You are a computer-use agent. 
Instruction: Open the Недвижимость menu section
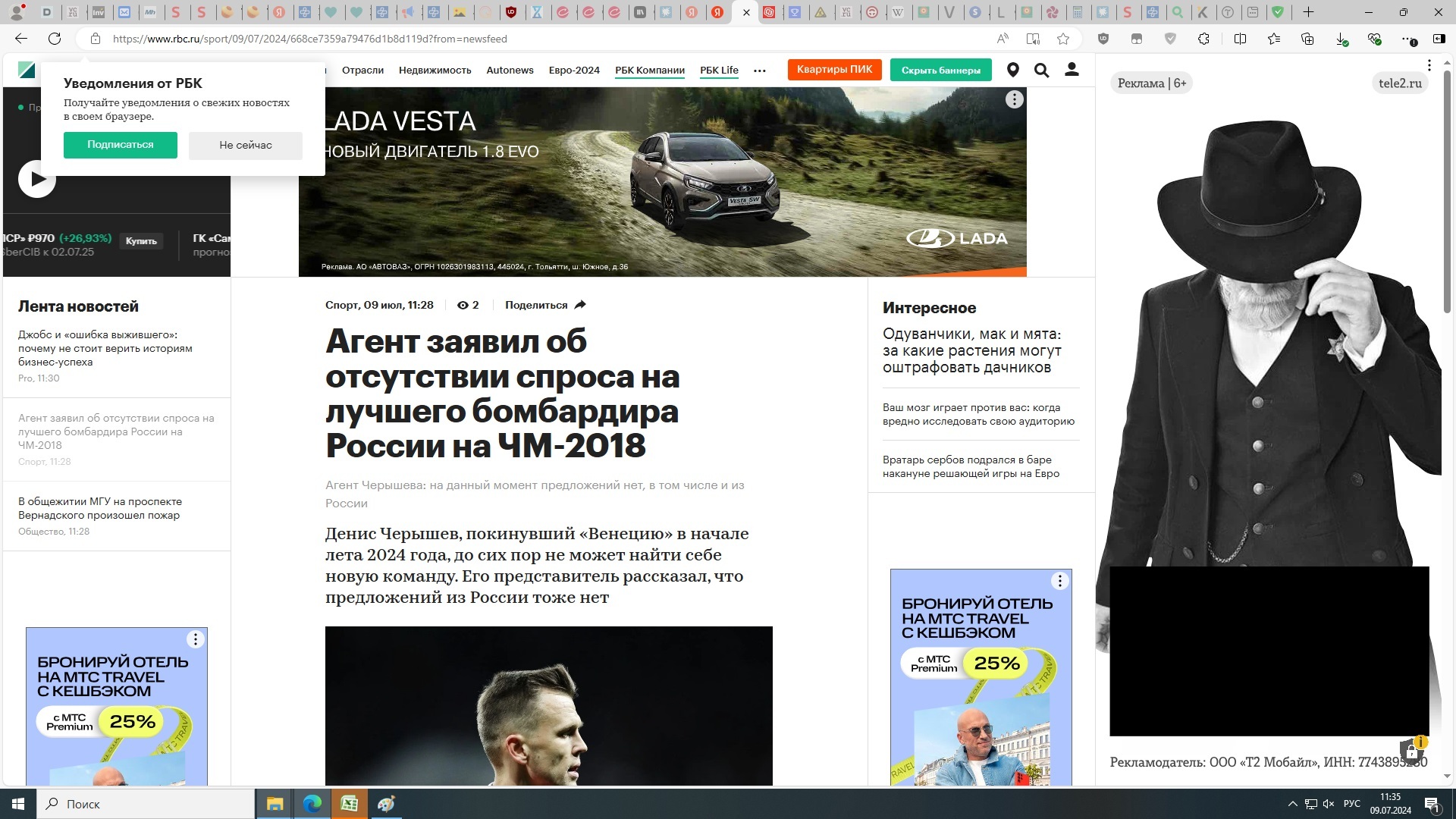(435, 71)
